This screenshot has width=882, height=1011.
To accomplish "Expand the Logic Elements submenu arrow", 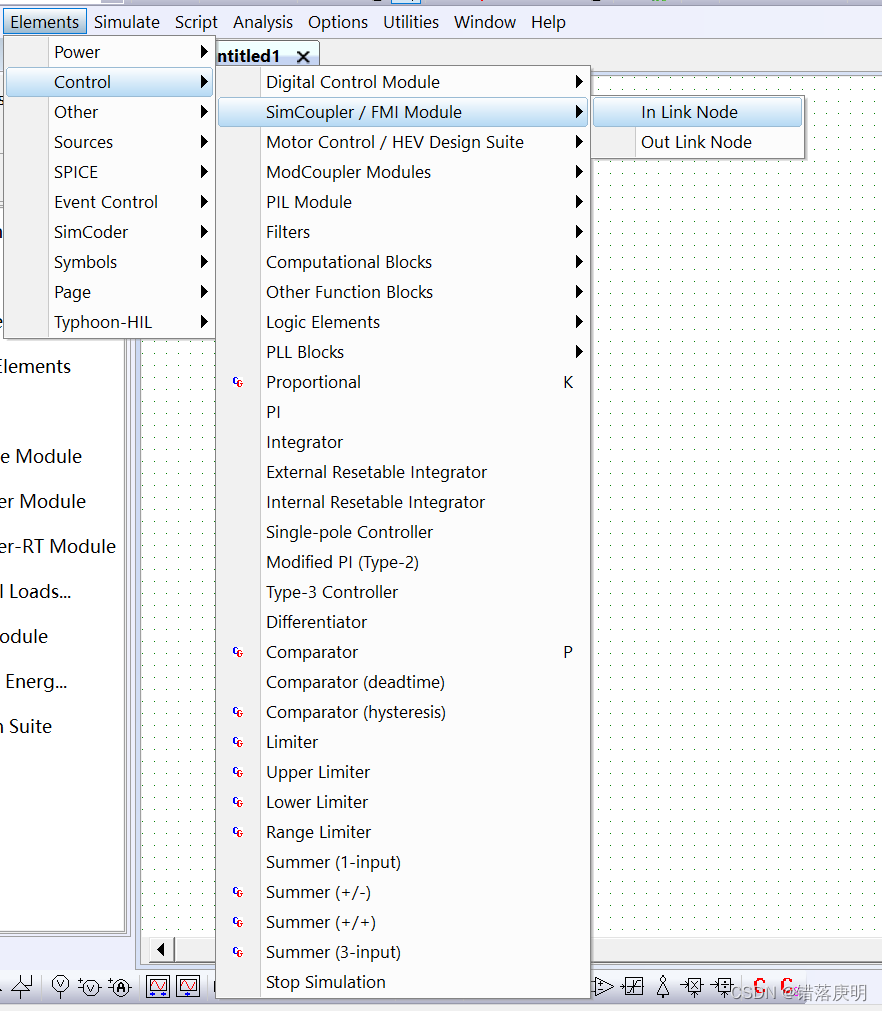I will 578,321.
